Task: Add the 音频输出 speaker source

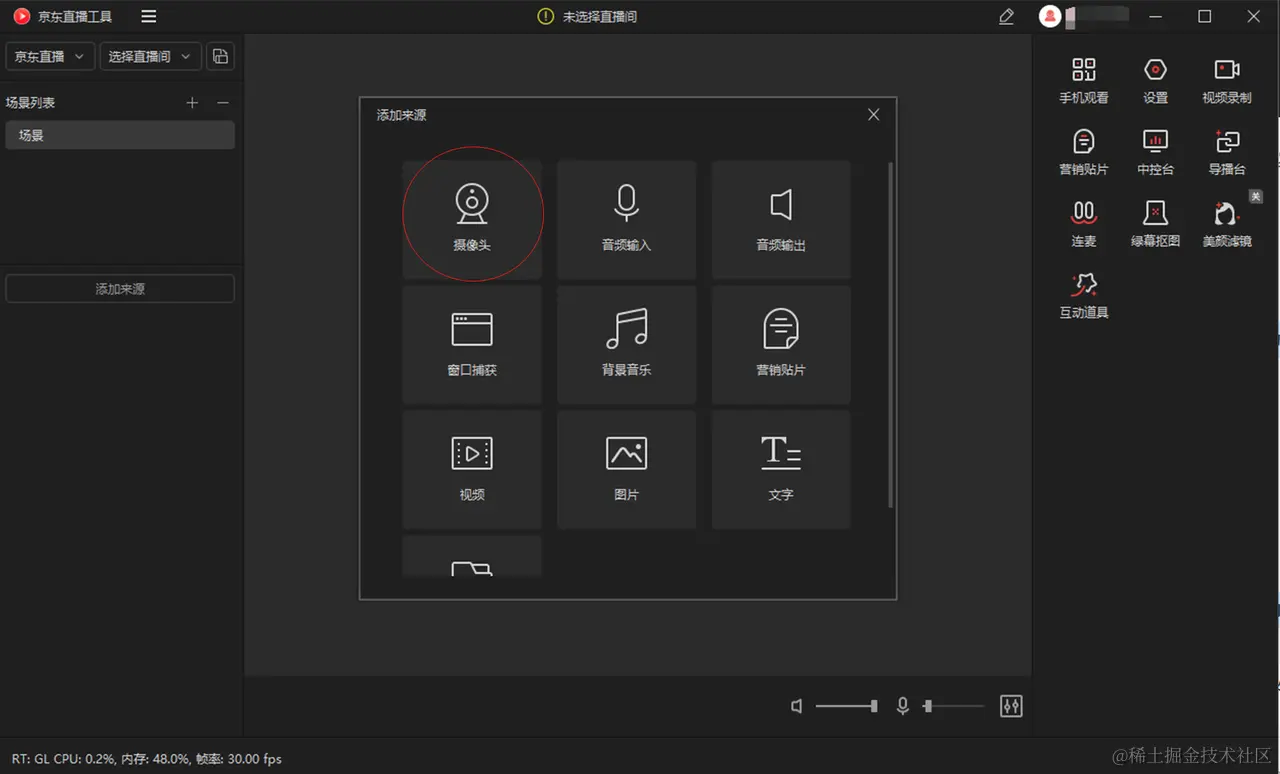Action: click(781, 219)
